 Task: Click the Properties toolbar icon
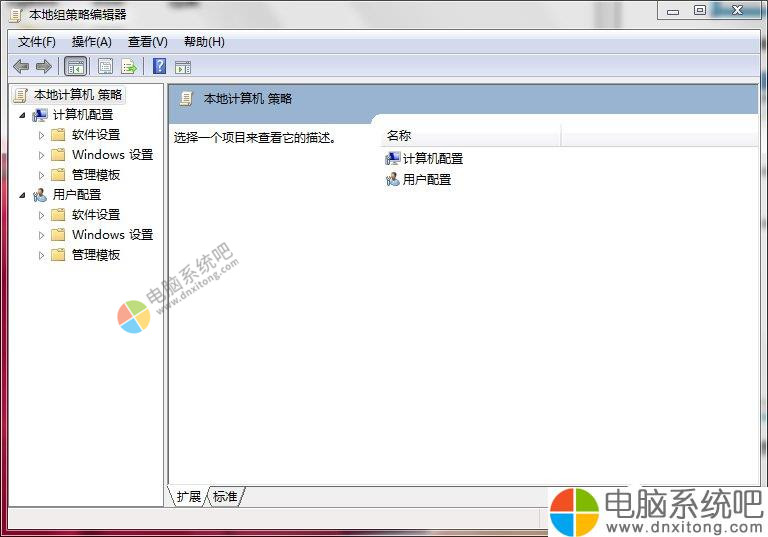[x=105, y=66]
